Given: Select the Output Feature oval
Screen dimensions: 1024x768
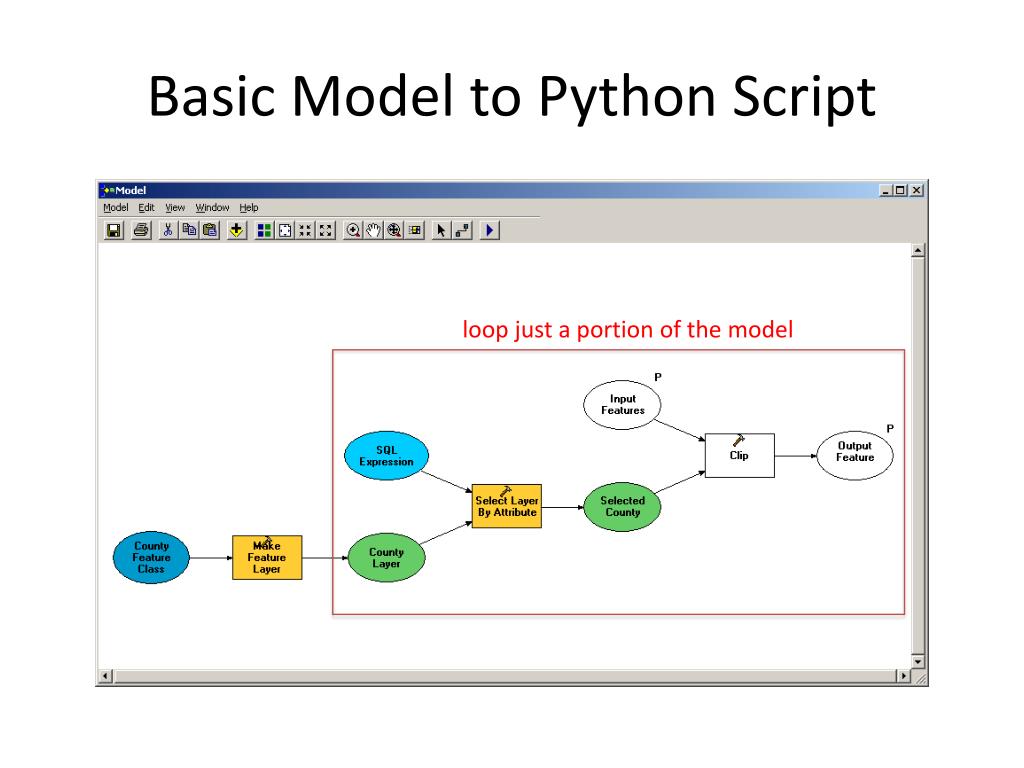Looking at the screenshot, I should 855,456.
